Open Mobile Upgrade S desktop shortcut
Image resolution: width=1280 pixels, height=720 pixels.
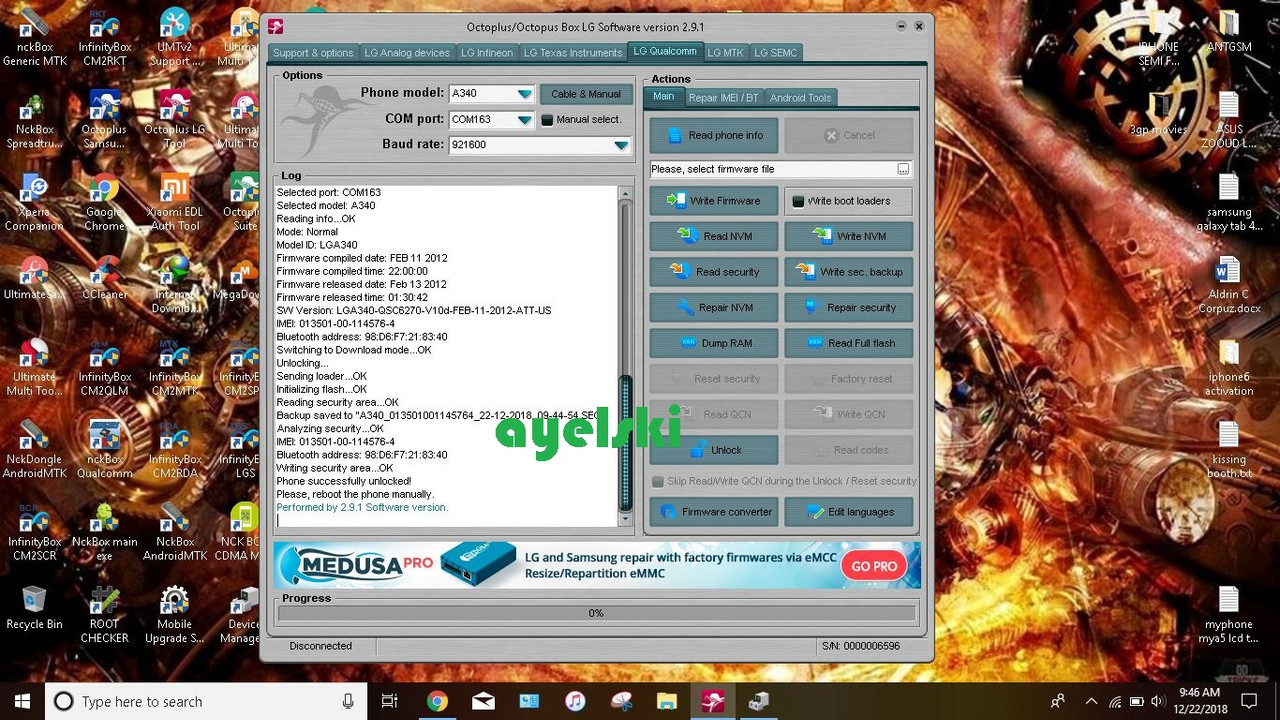pyautogui.click(x=174, y=614)
